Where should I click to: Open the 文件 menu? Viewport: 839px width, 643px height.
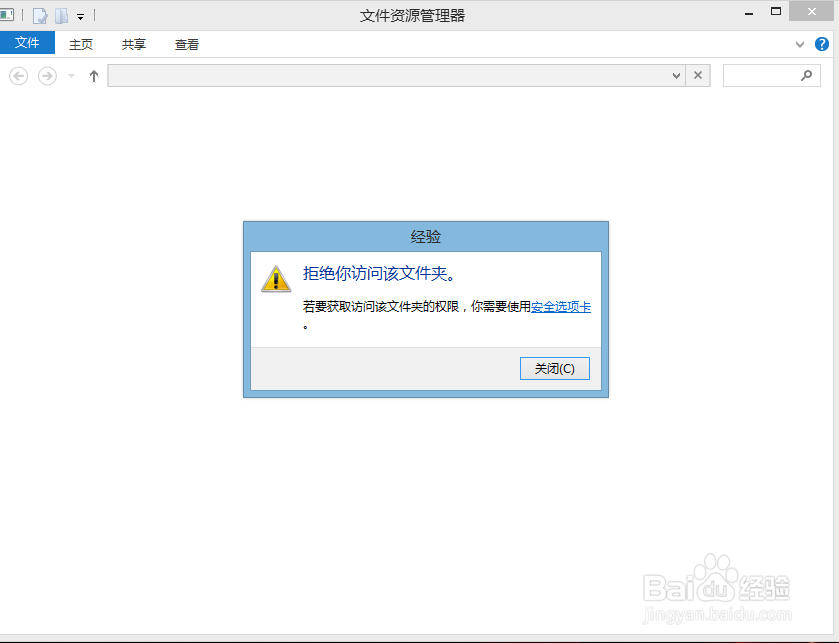tap(28, 43)
